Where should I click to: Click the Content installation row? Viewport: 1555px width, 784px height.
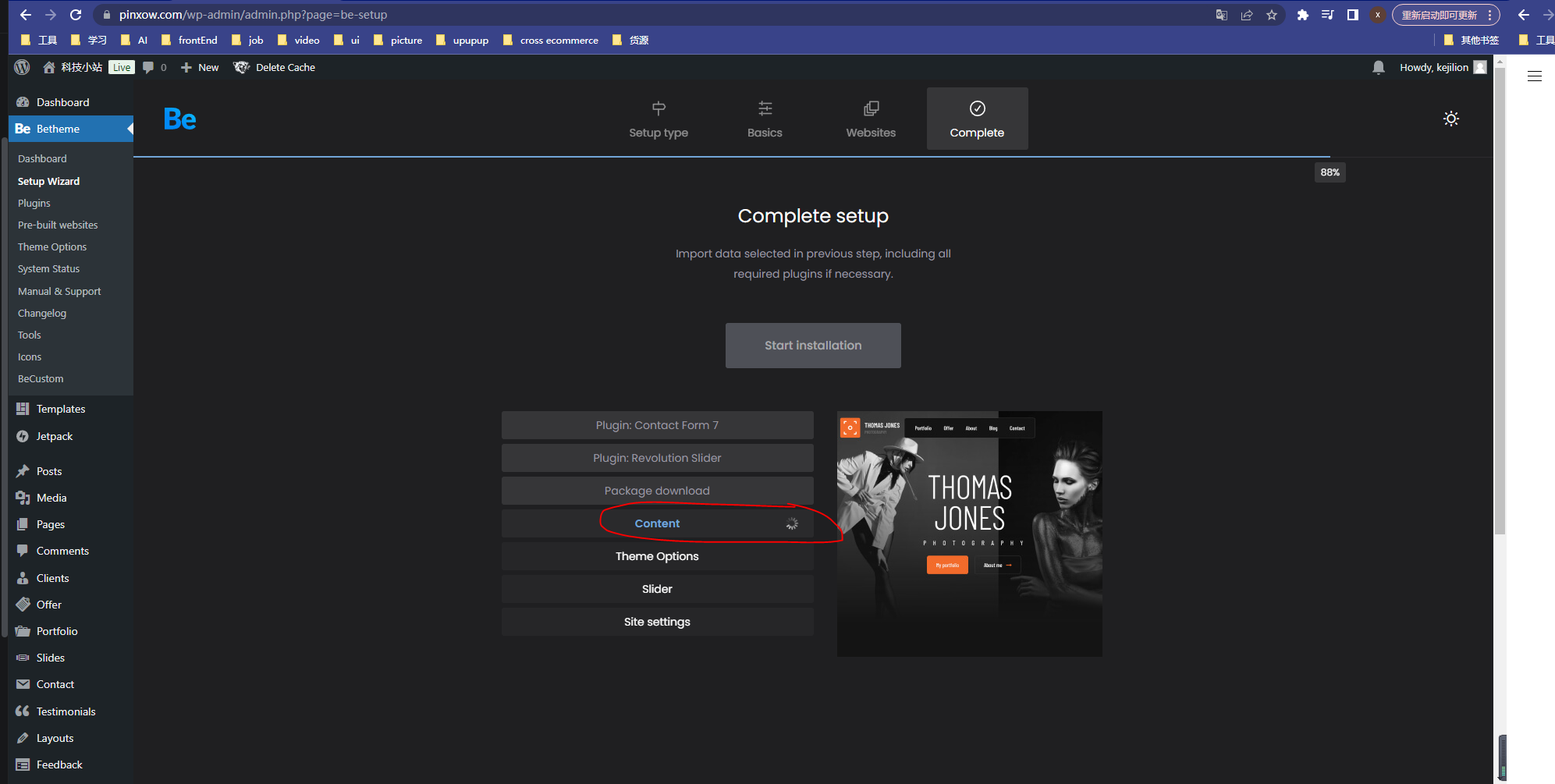[x=657, y=523]
